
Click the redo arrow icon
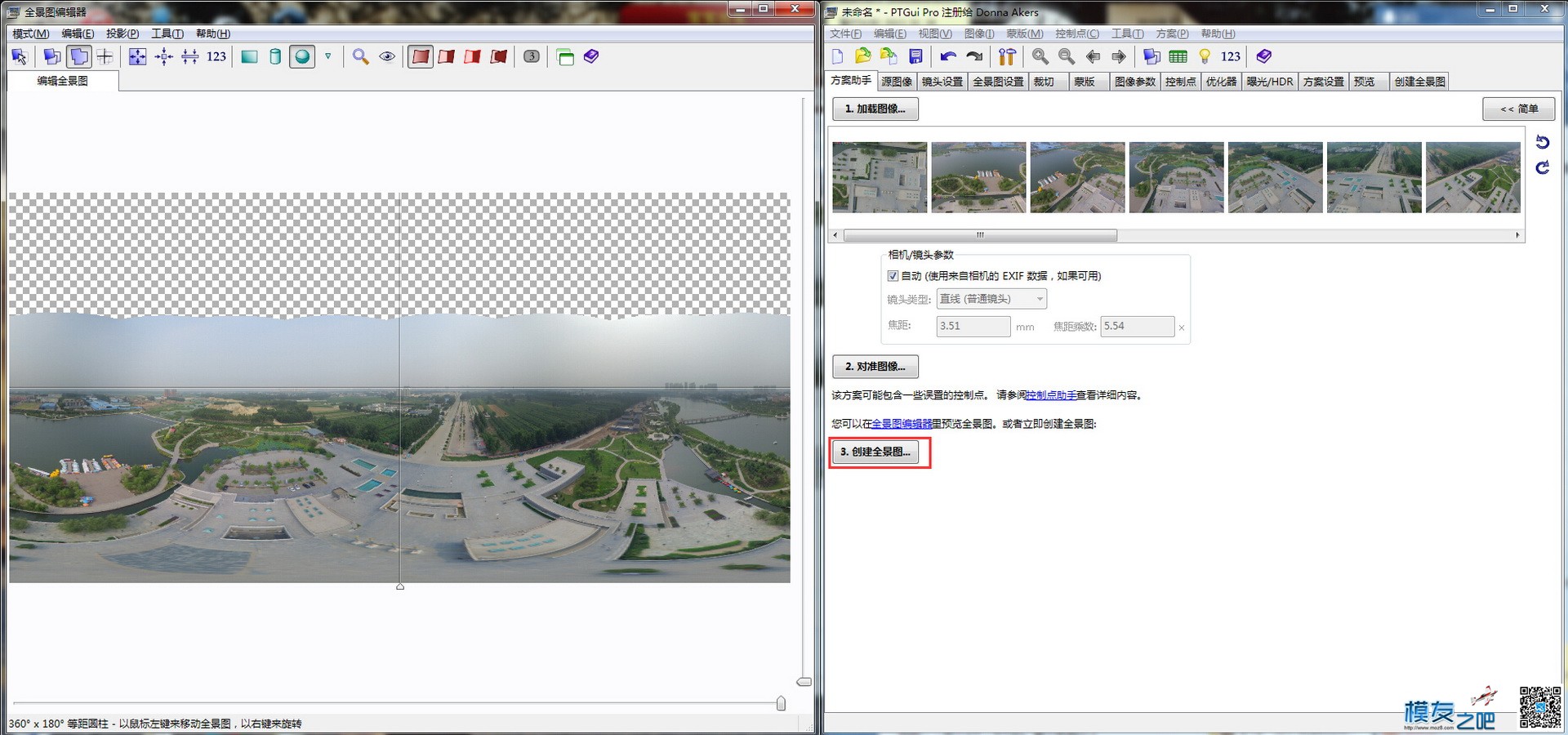point(974,56)
